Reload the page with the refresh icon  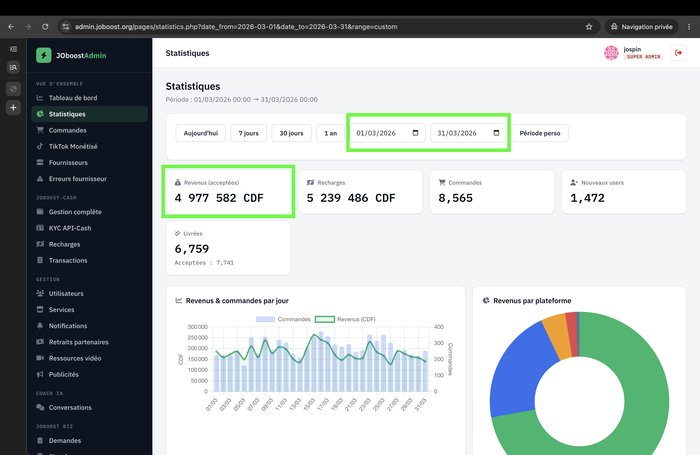click(45, 27)
